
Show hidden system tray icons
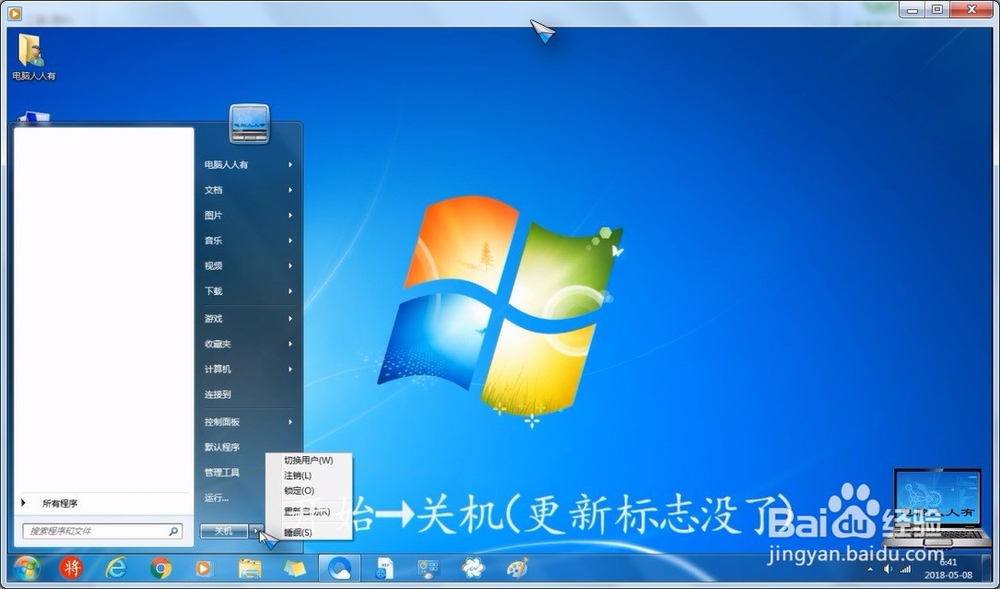tap(870, 569)
